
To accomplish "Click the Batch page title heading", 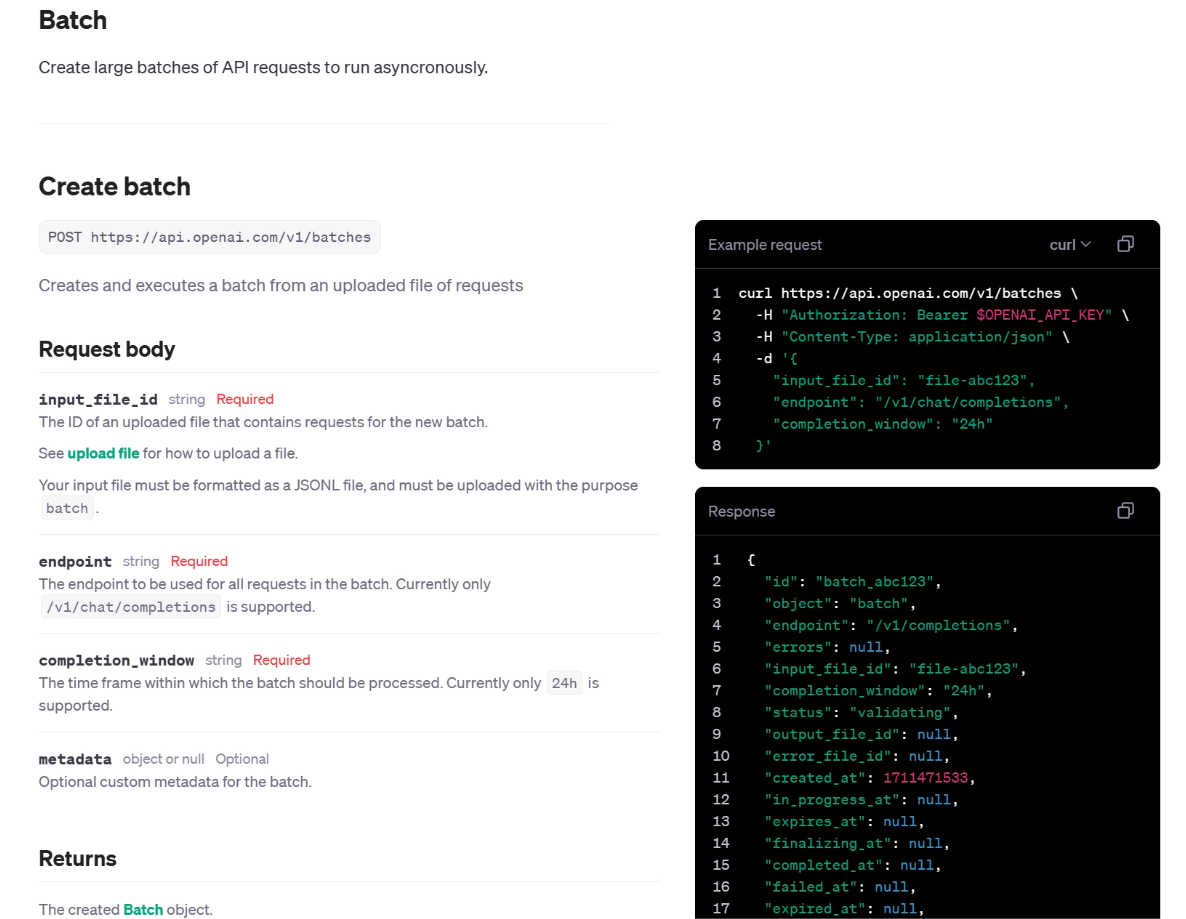I will [x=72, y=20].
